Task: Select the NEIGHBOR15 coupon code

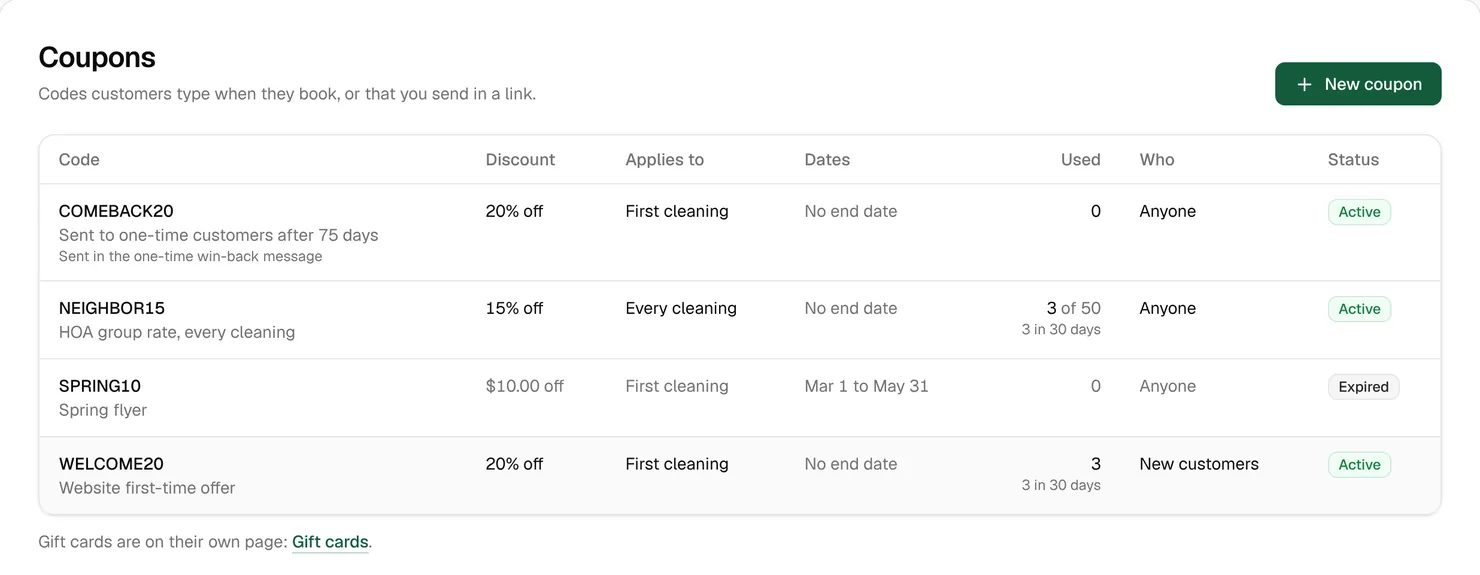Action: click(112, 308)
